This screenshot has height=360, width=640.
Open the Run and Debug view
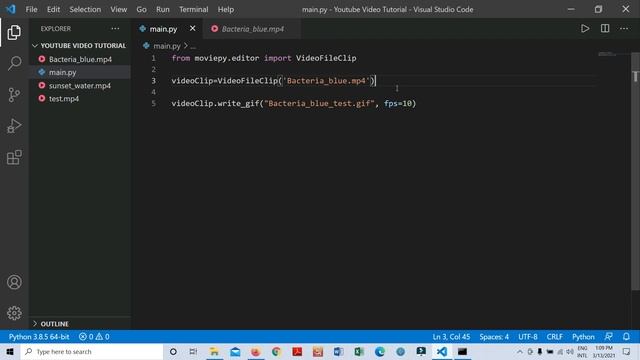[14, 126]
